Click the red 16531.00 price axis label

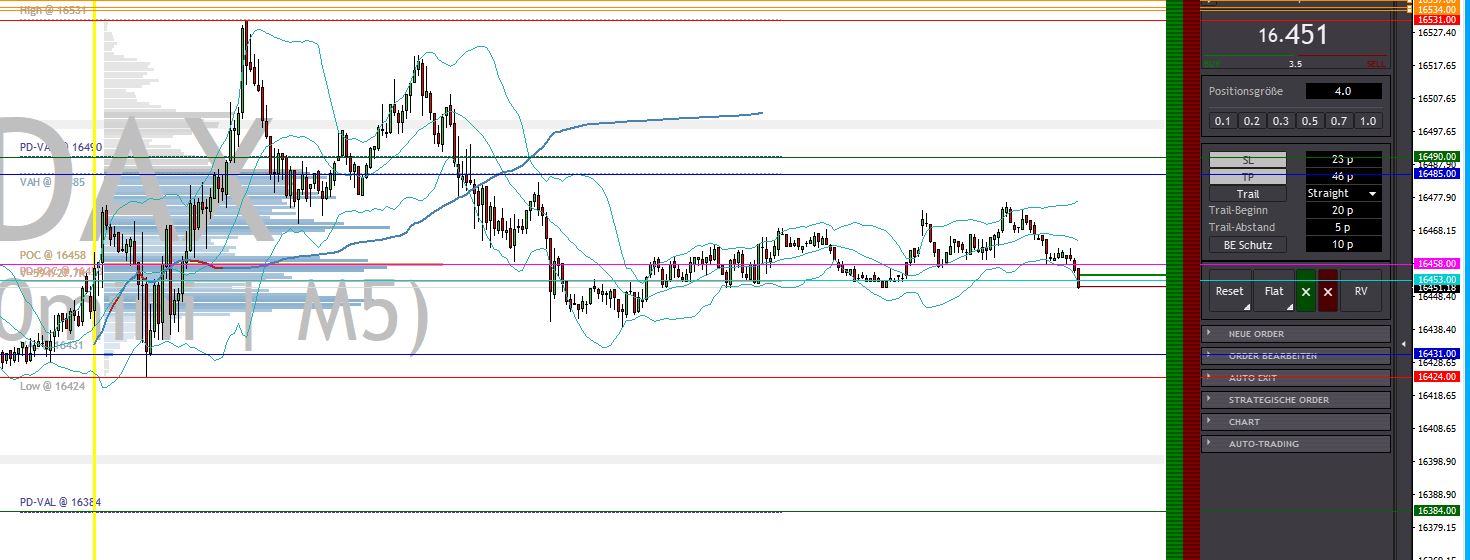[1436, 20]
